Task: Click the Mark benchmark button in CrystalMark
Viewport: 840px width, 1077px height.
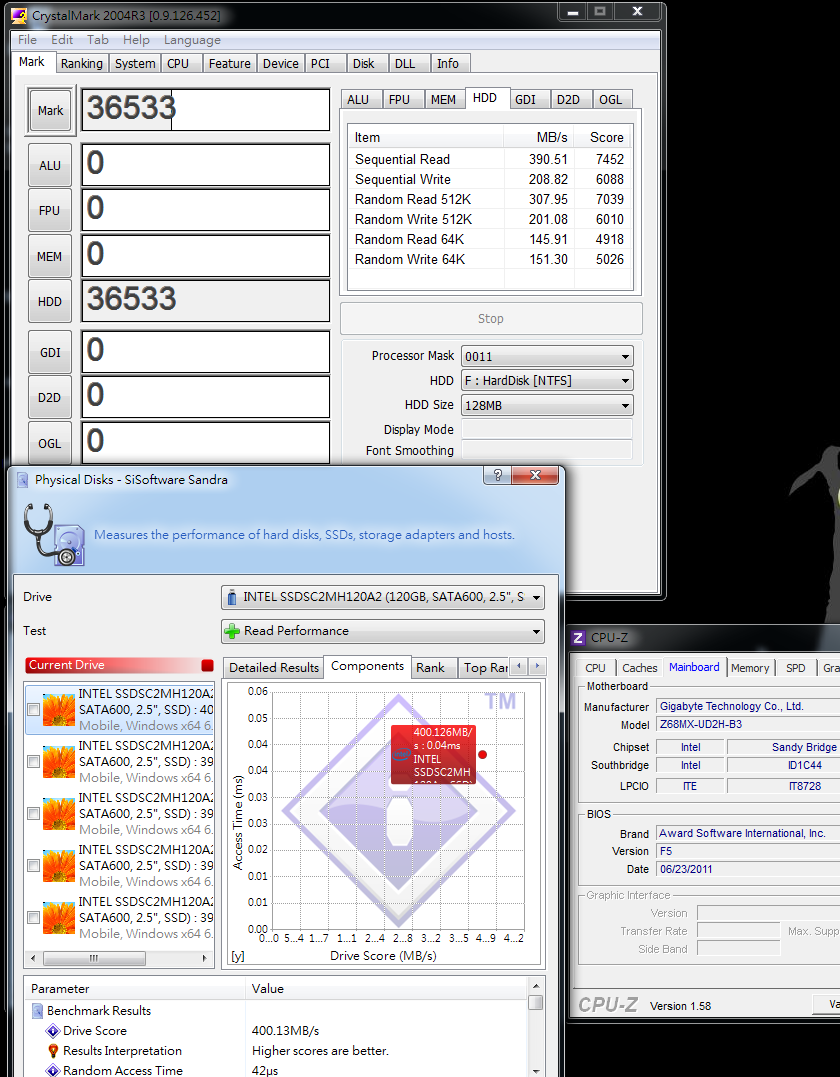Action: (50, 111)
